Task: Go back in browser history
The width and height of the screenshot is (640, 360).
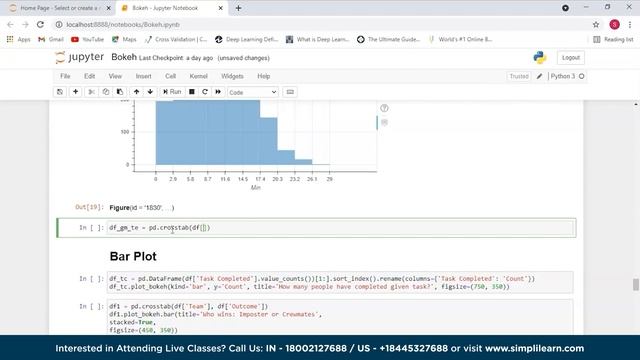Action: pyautogui.click(x=10, y=24)
